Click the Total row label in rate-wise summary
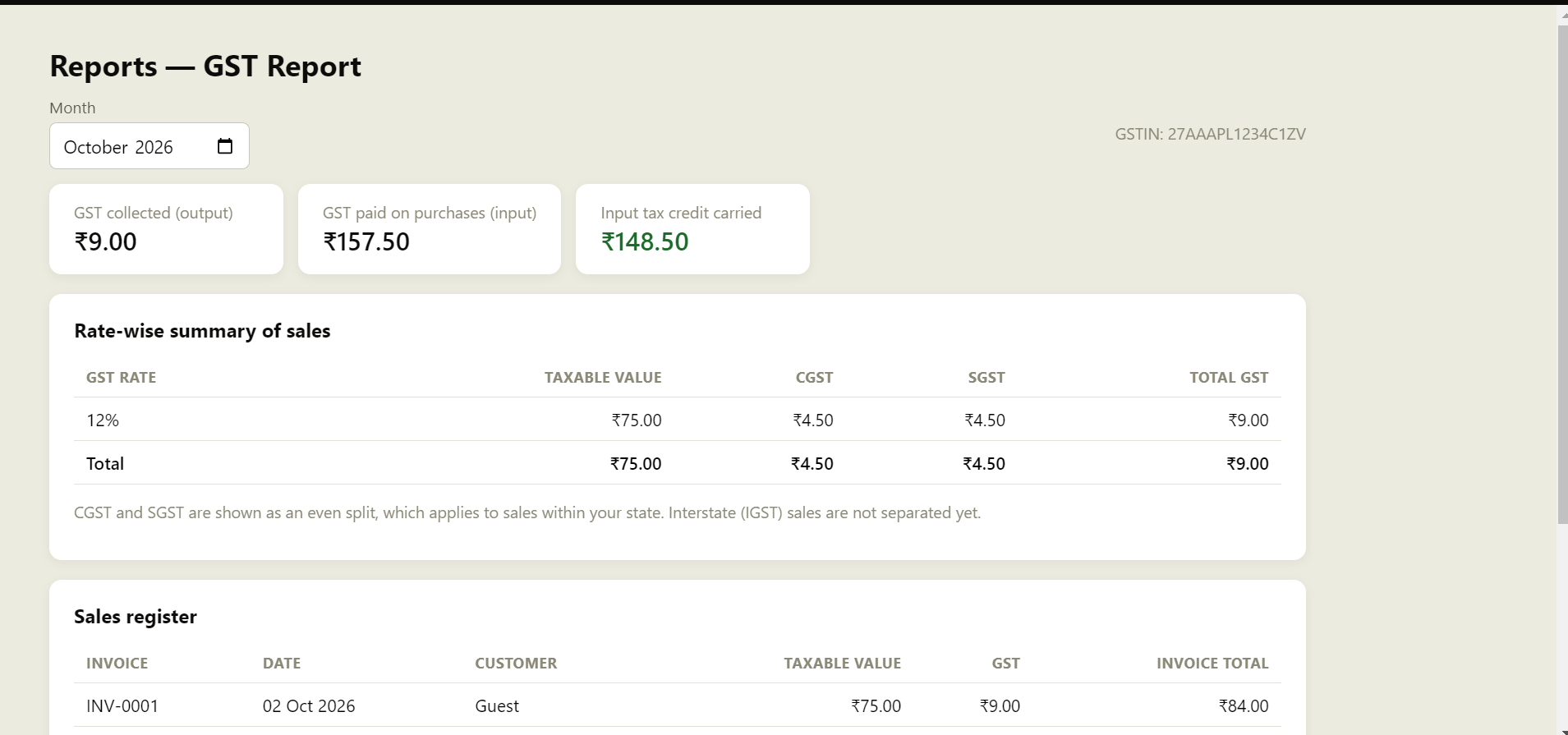 105,464
